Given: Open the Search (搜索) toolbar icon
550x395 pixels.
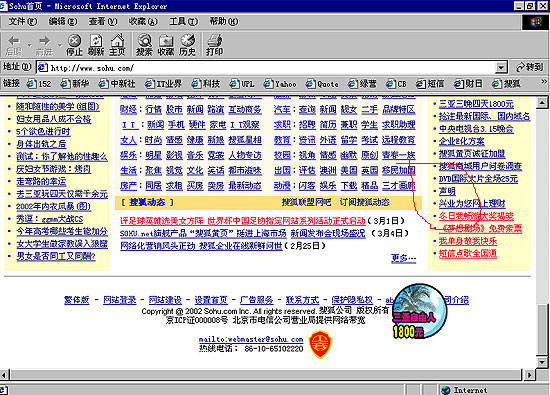Looking at the screenshot, I should (x=144, y=45).
